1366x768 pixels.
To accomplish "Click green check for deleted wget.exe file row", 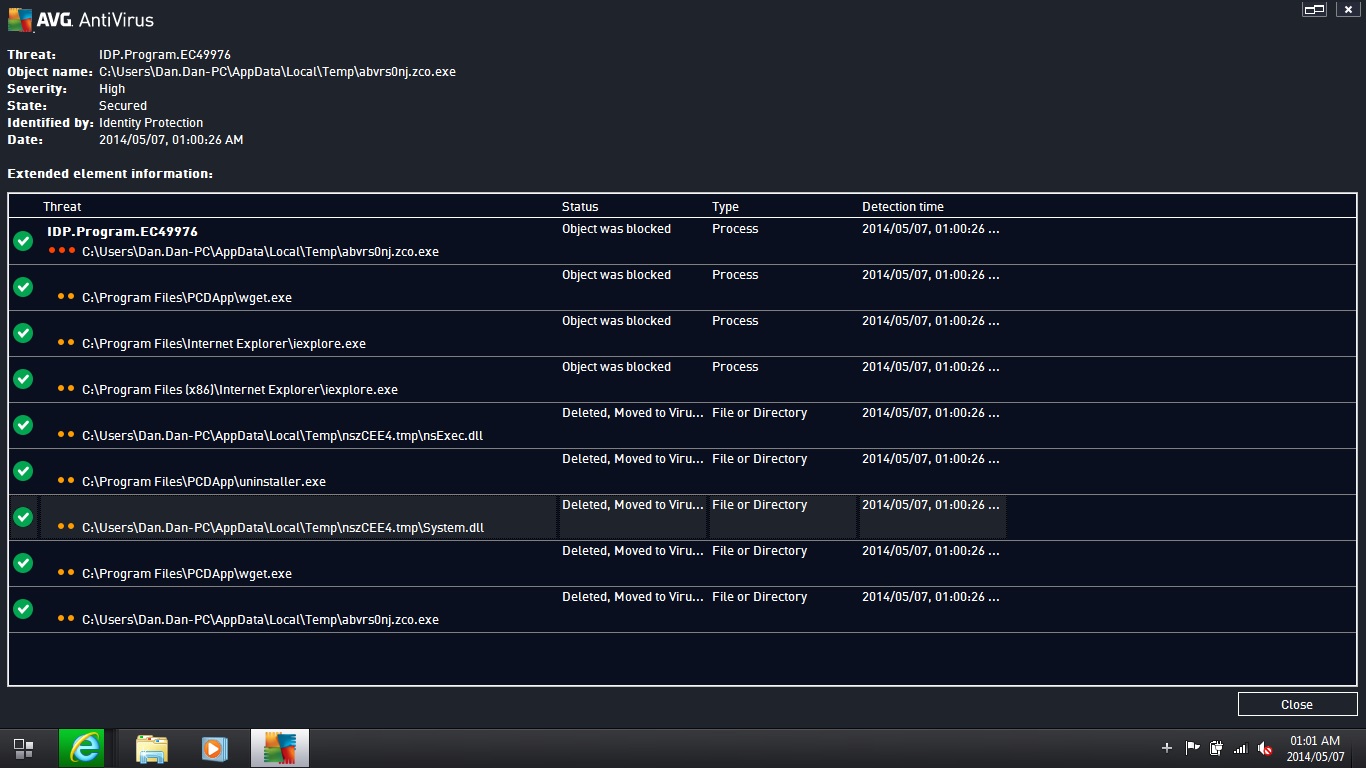I will click(x=23, y=563).
